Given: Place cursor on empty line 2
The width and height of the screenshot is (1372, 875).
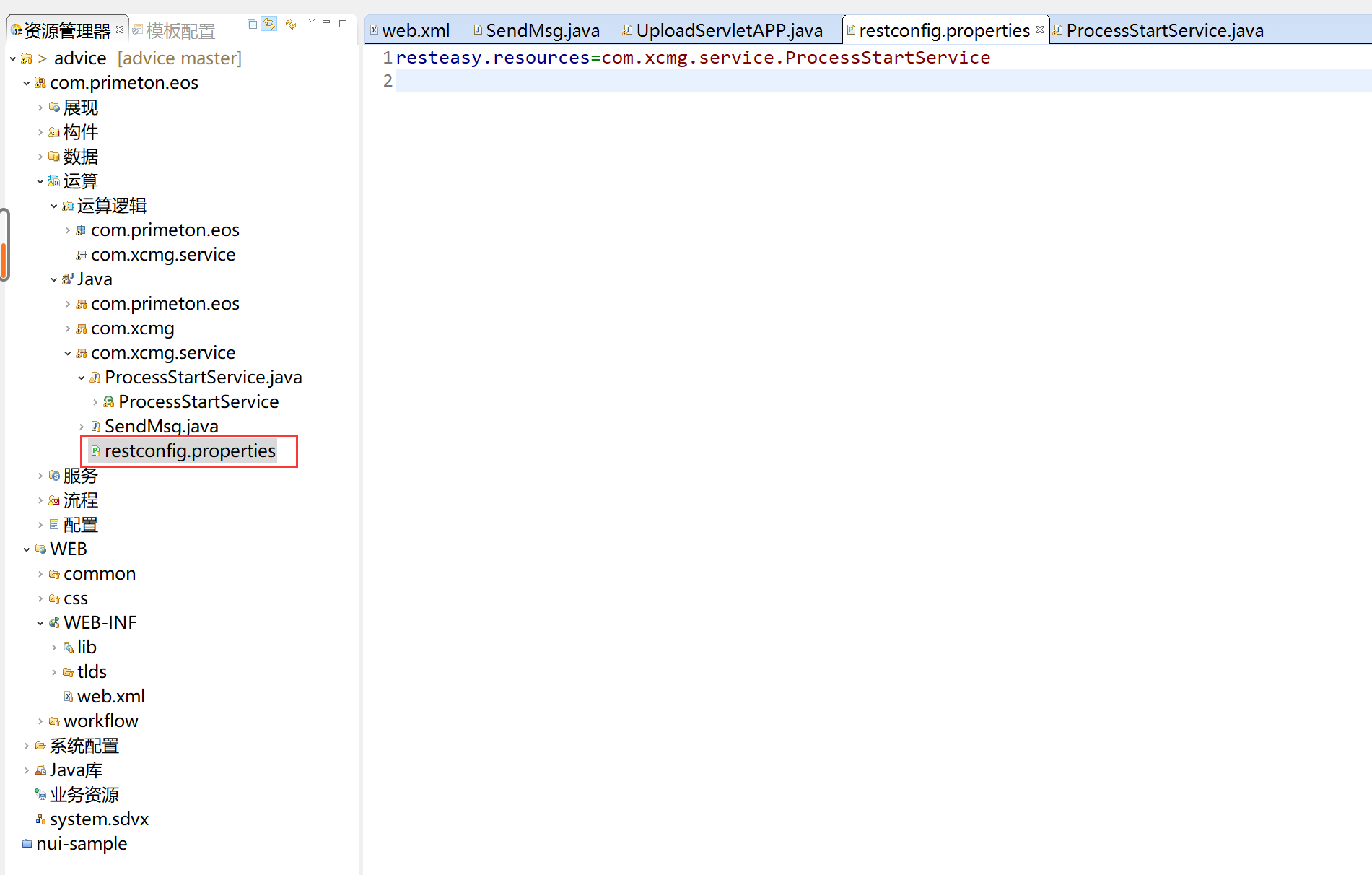Looking at the screenshot, I should [x=883, y=81].
